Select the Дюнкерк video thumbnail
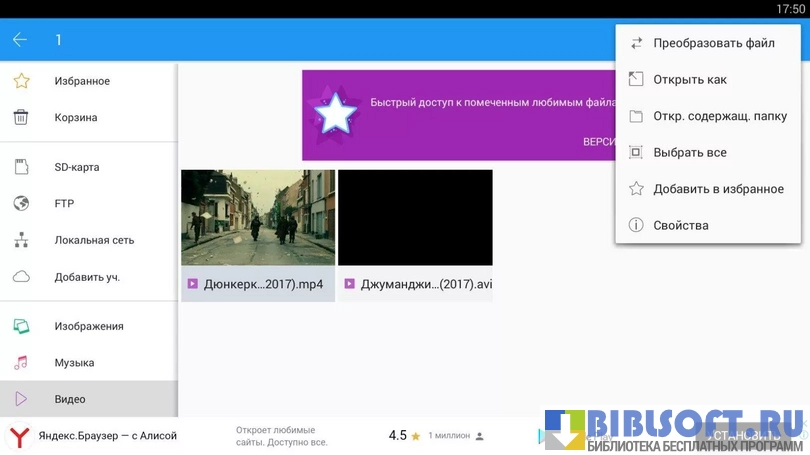Viewport: 810px width, 455px height. (x=258, y=217)
